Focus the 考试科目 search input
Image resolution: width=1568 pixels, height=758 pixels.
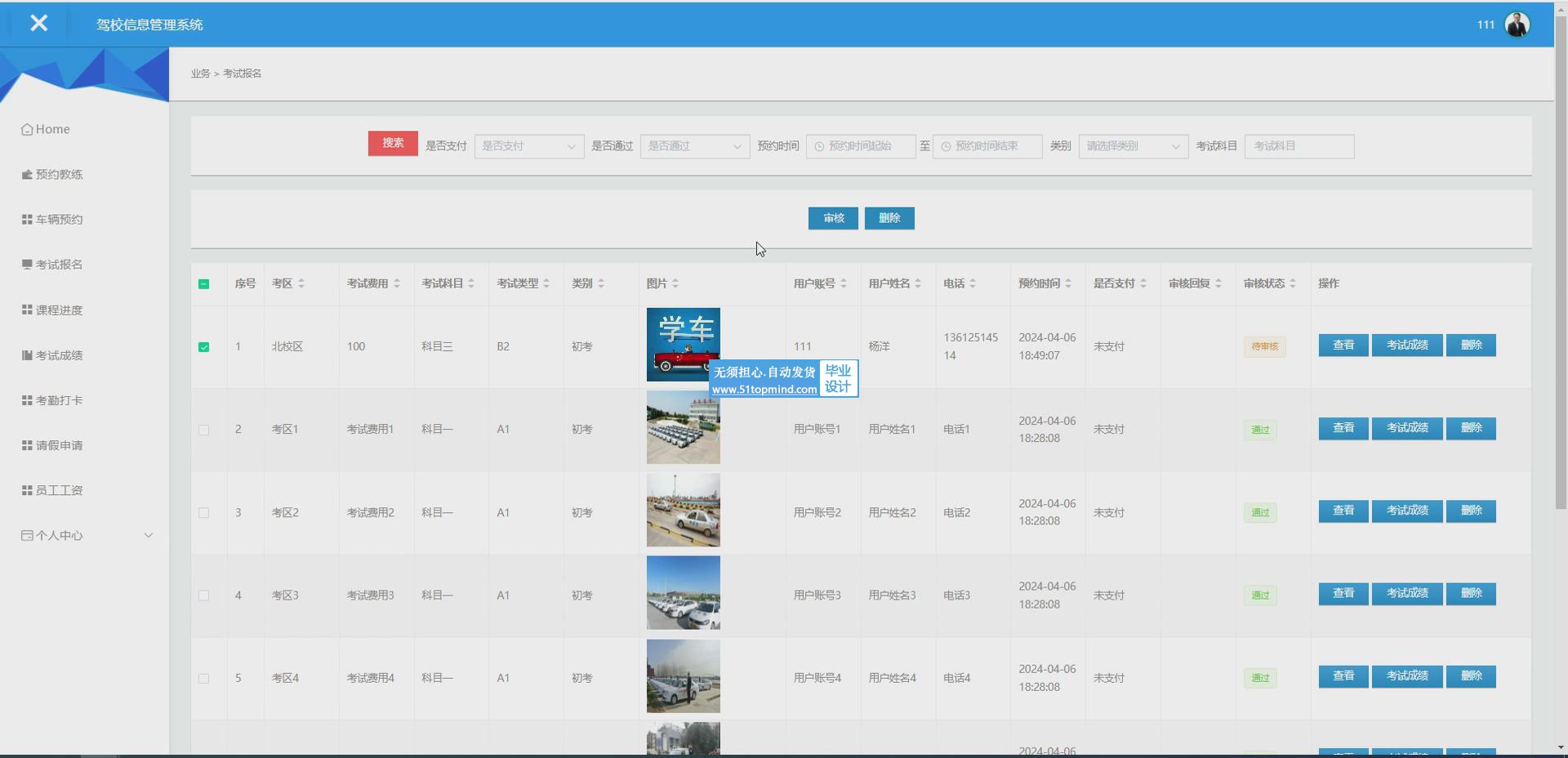pyautogui.click(x=1299, y=146)
